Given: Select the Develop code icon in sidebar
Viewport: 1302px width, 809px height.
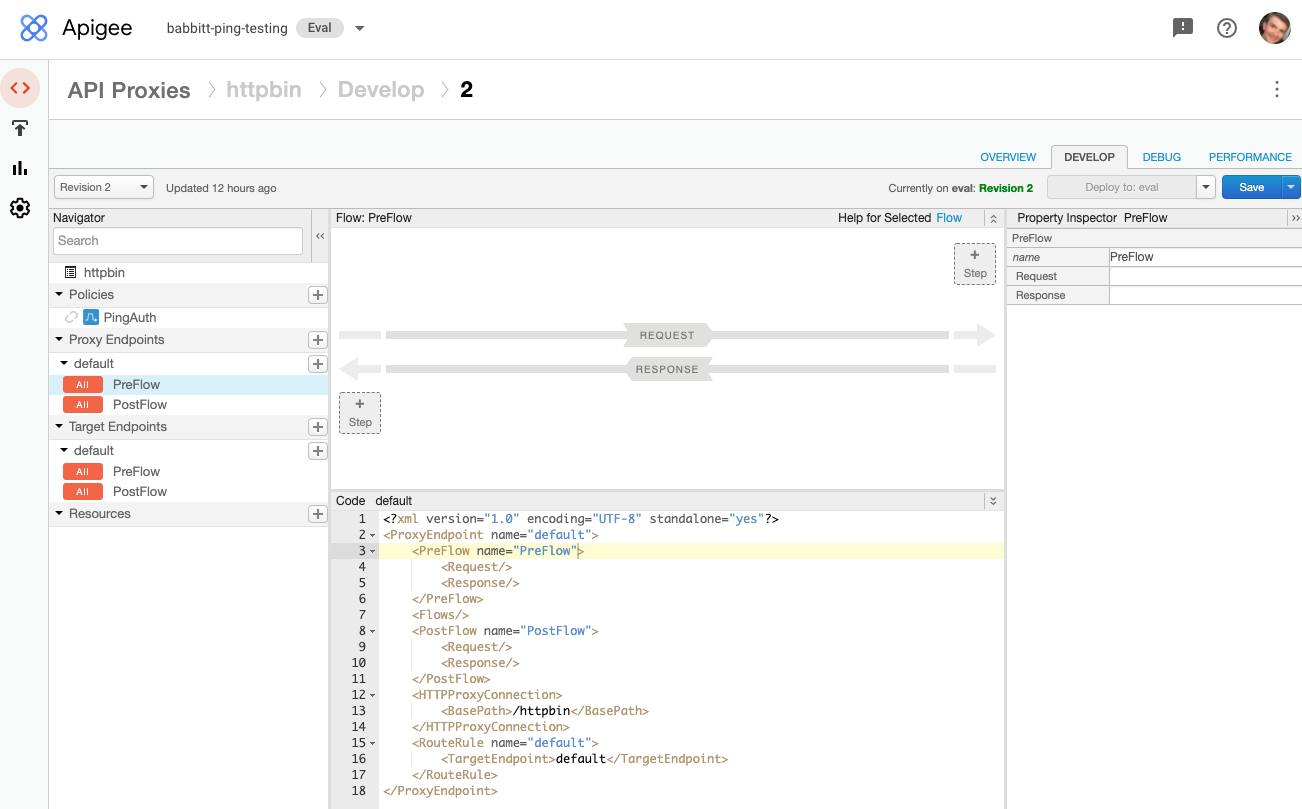Looking at the screenshot, I should (20, 88).
